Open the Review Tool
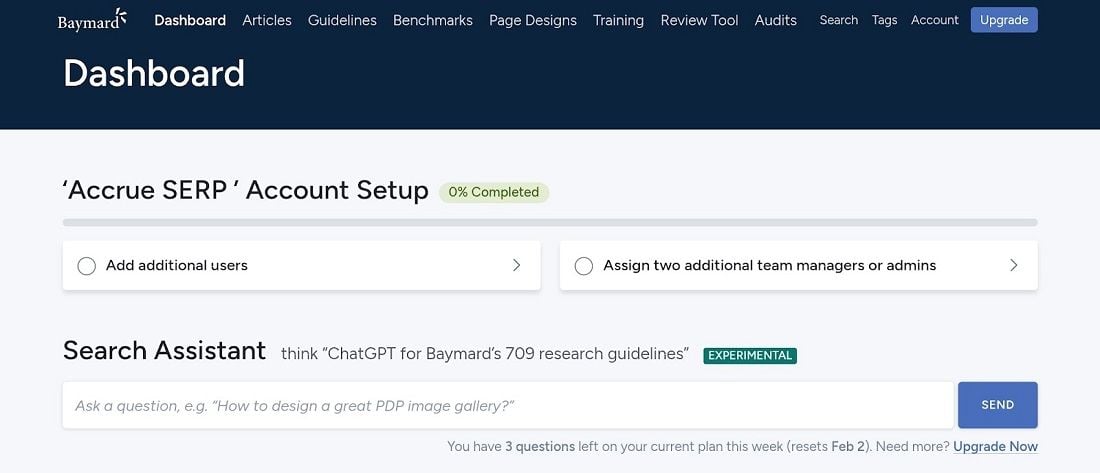This screenshot has width=1100, height=473. [698, 20]
